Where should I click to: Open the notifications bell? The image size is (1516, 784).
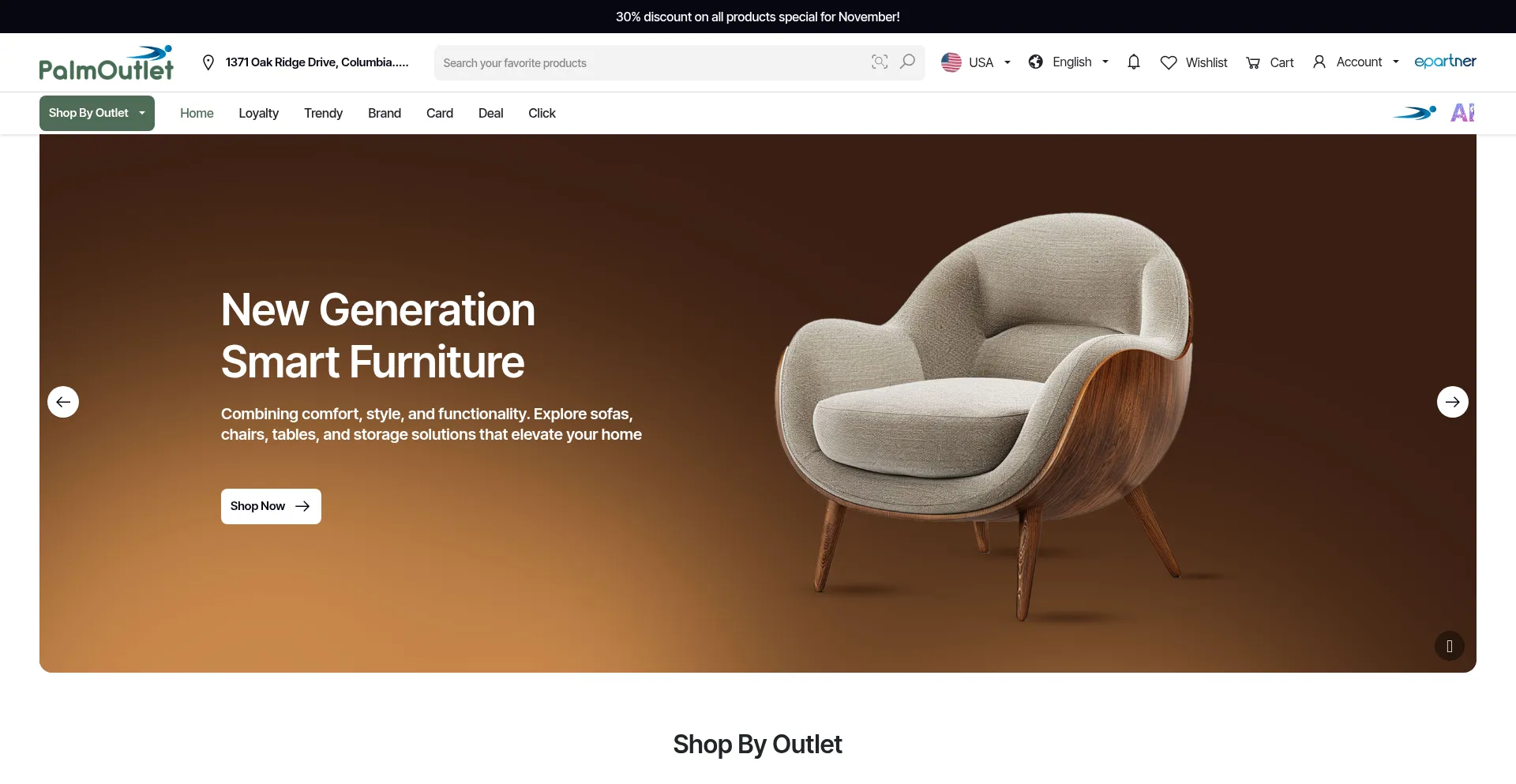(1134, 62)
